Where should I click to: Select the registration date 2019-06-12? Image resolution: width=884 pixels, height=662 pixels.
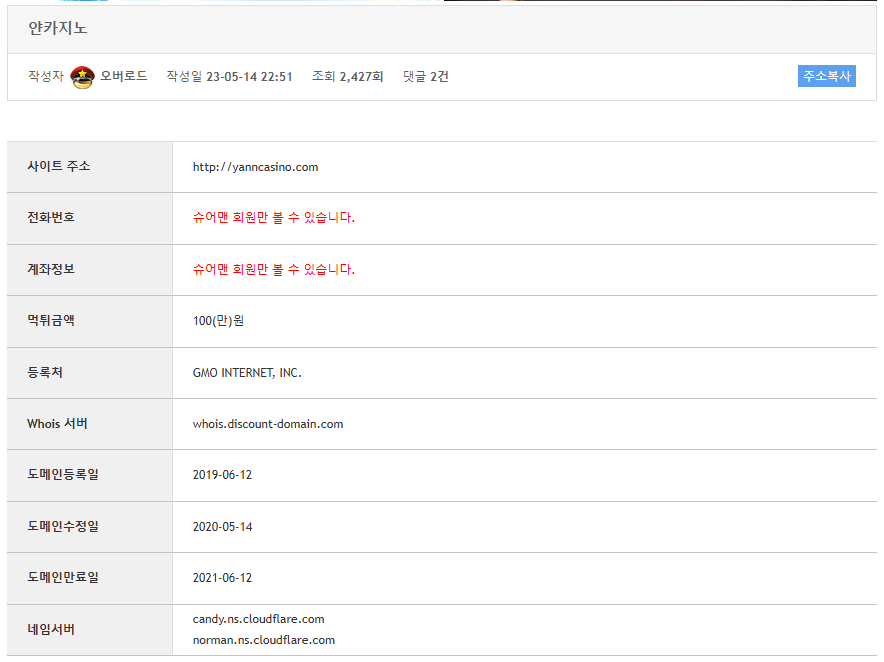click(x=222, y=475)
